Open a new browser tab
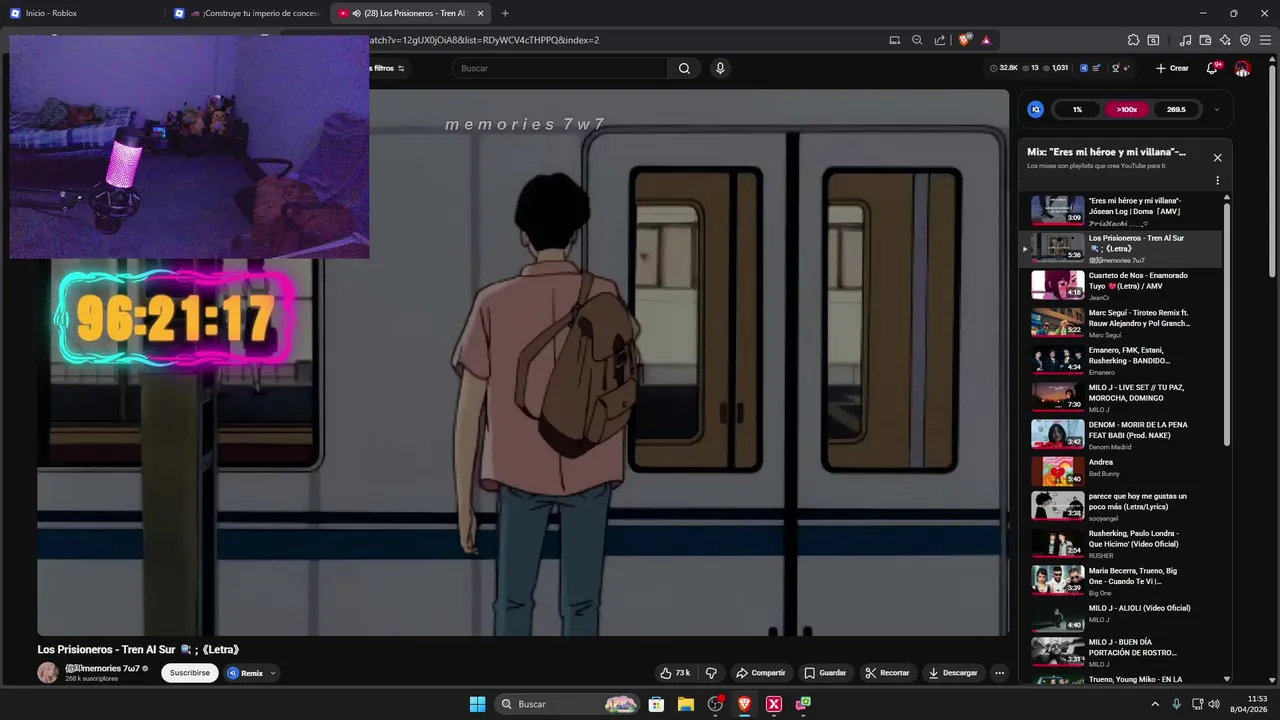This screenshot has height=720, width=1280. coord(505,13)
